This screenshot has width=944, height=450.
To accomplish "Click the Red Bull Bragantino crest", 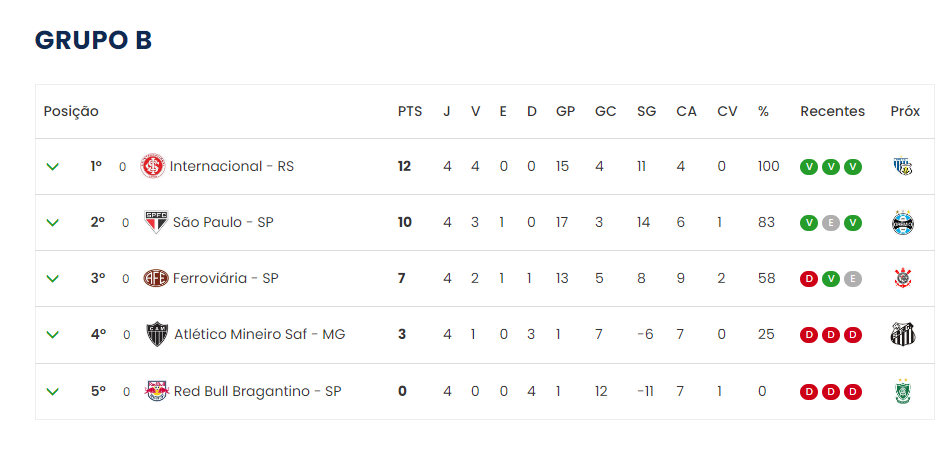I will click(x=157, y=391).
